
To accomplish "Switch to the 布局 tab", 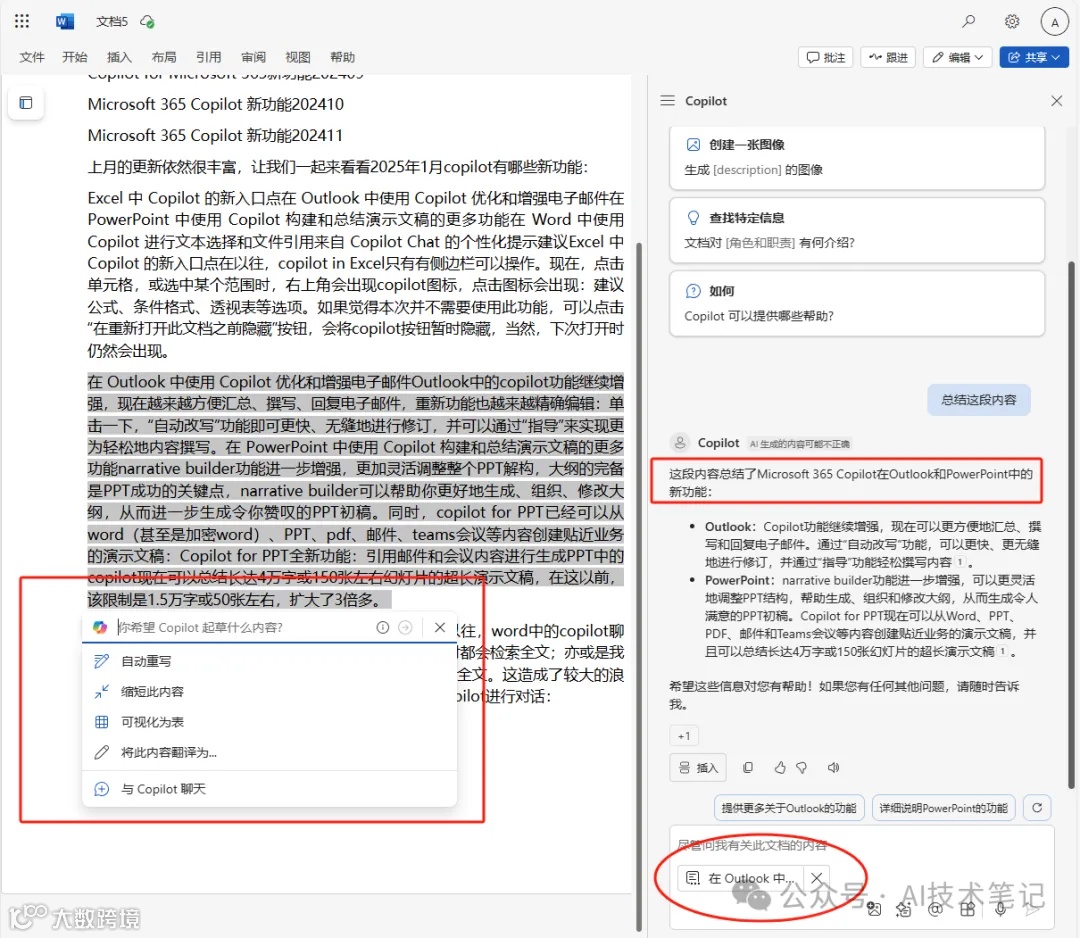I will [164, 57].
